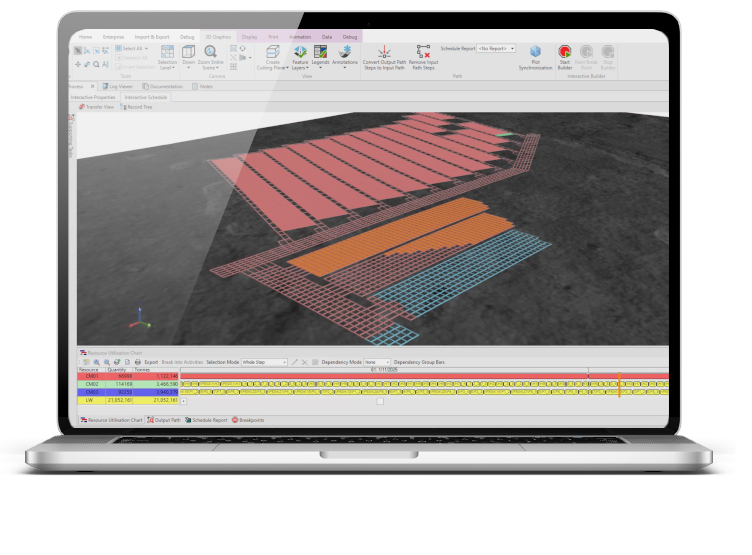Switch to the Animation ribbon tab
The height and width of the screenshot is (555, 752).
300,37
